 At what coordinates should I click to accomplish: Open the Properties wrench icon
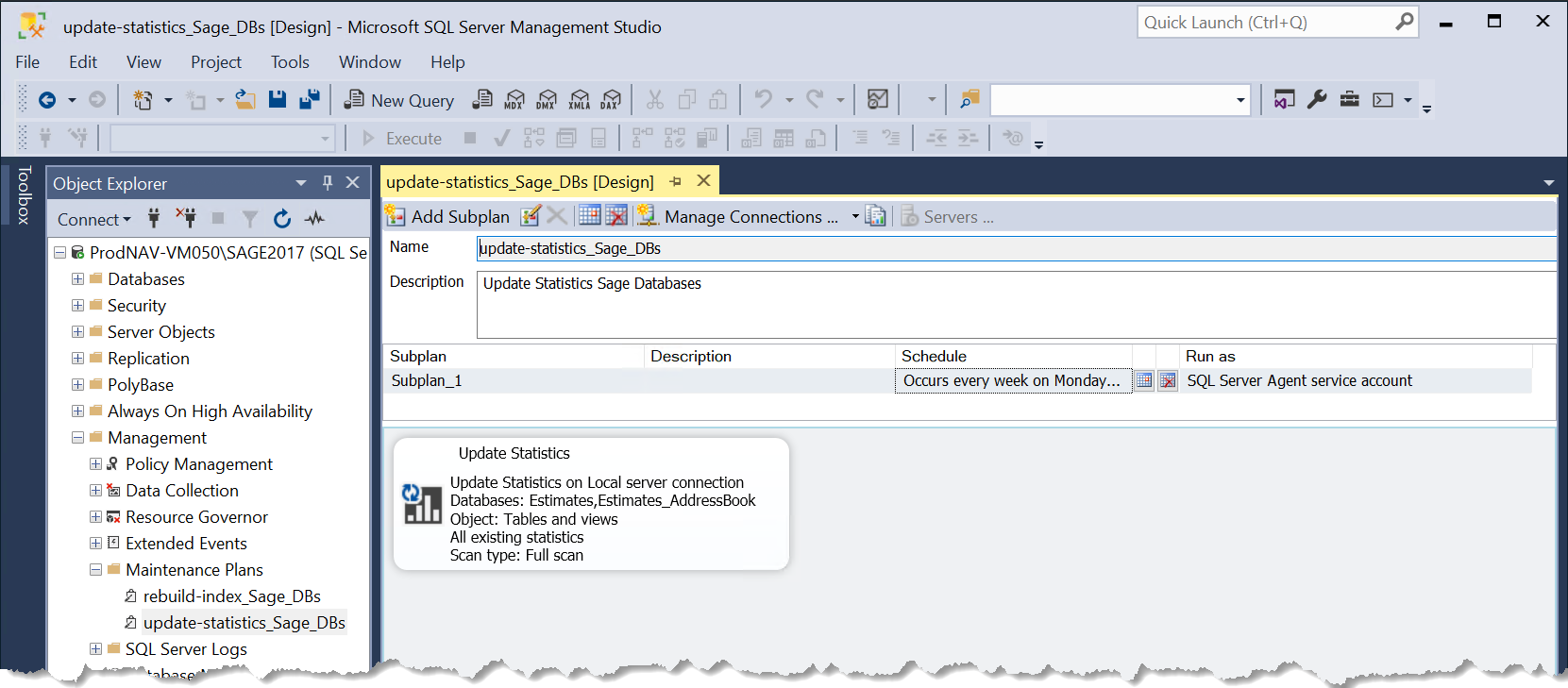click(x=1317, y=99)
